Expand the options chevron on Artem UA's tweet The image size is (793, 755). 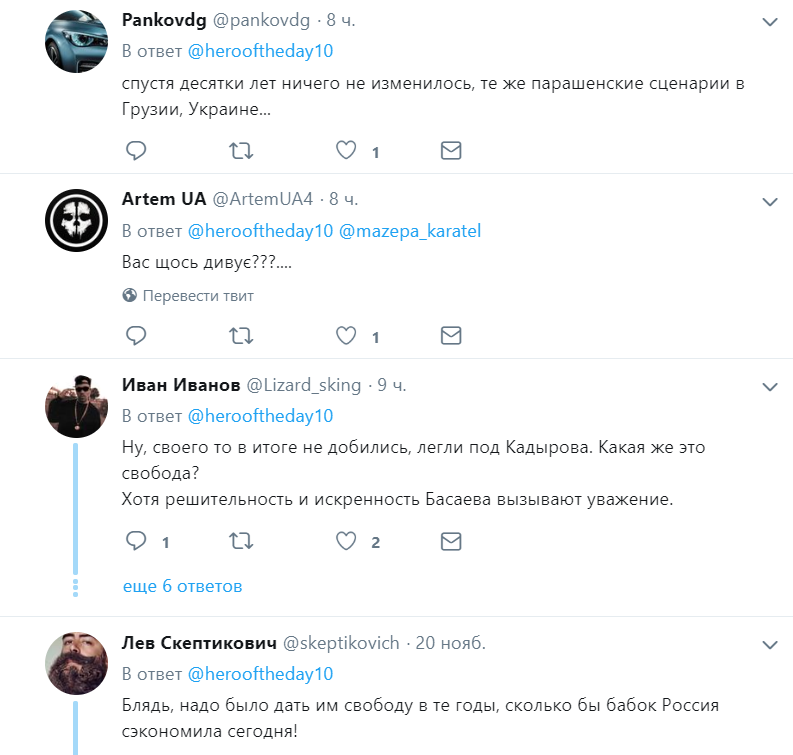770,201
